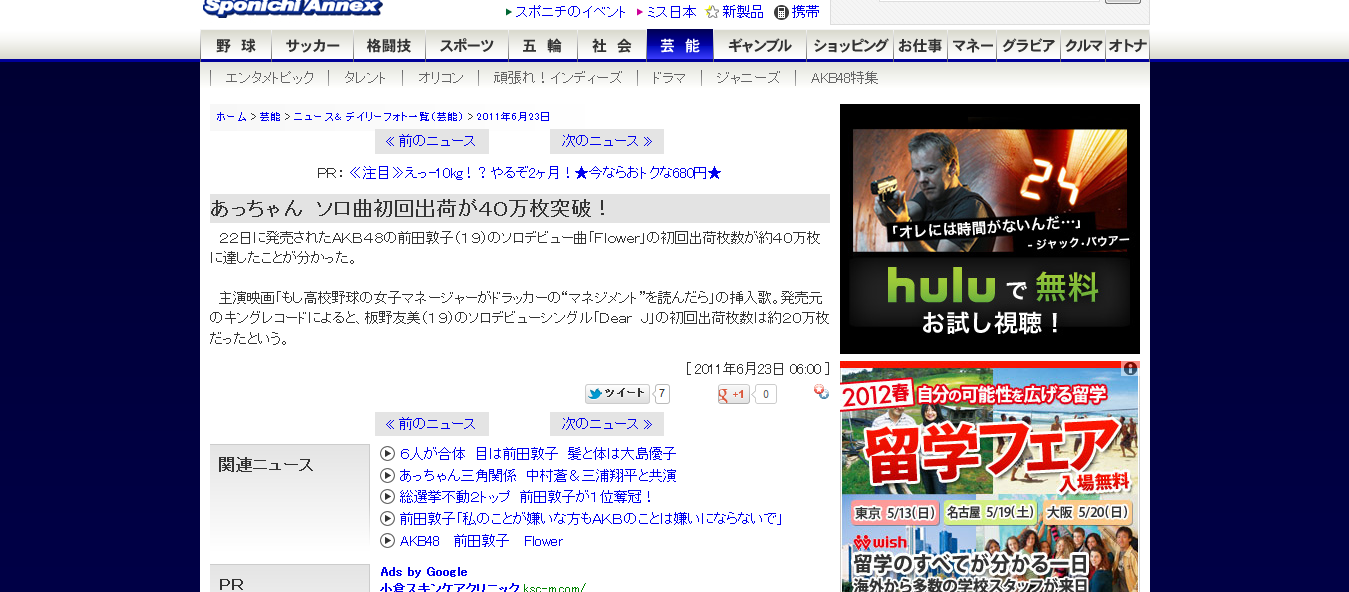
Task: Open related news あっちゃん三角関係
Action: (538, 476)
